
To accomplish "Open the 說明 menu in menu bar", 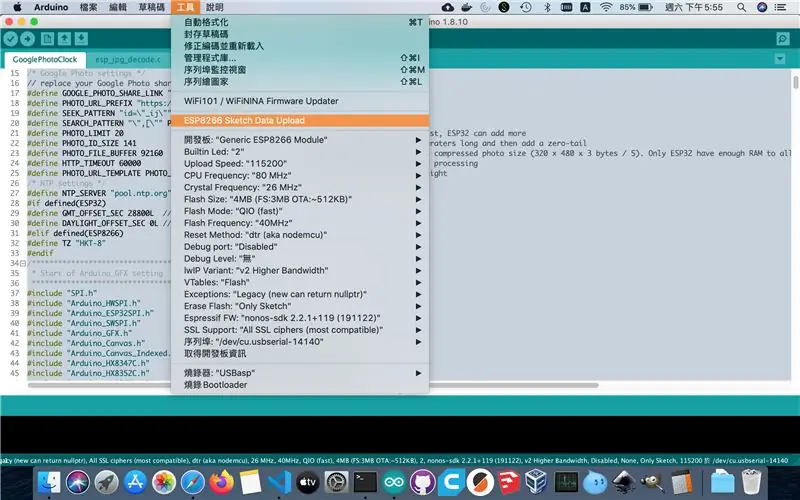I will coord(215,7).
